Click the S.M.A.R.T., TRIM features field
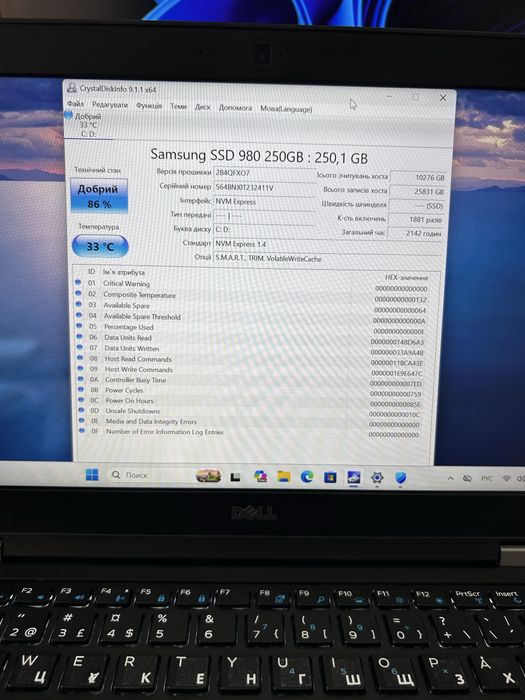This screenshot has height=700, width=525. point(326,258)
